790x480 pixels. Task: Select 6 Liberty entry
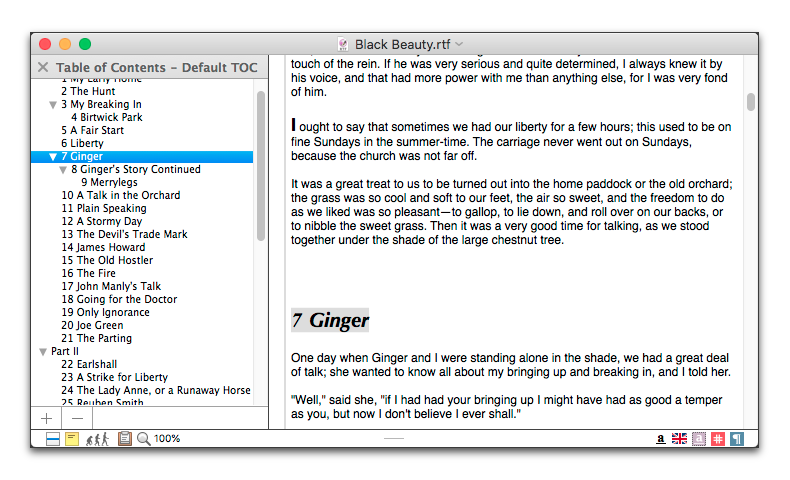tap(82, 144)
